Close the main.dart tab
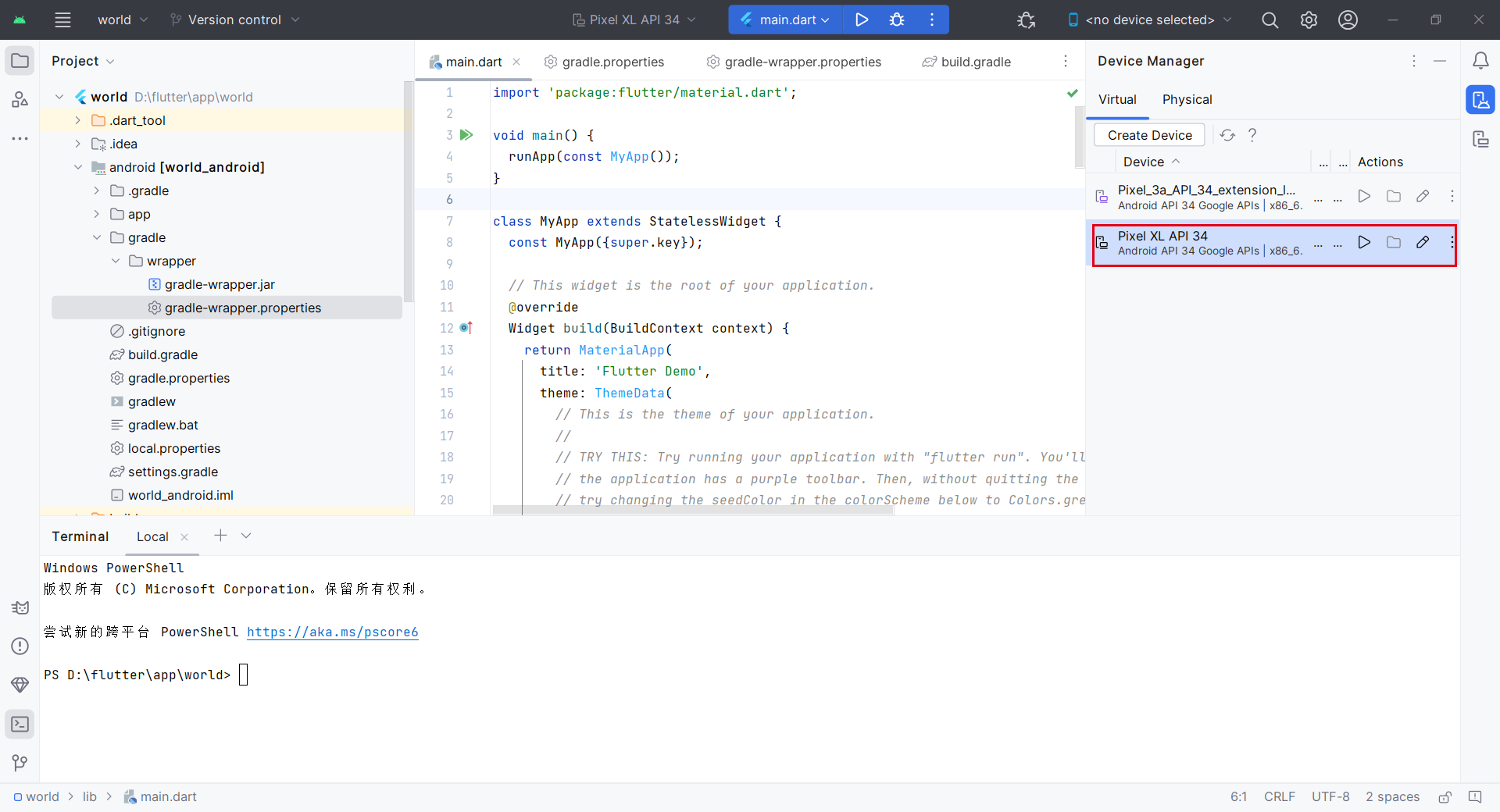1500x812 pixels. pyautogui.click(x=516, y=62)
